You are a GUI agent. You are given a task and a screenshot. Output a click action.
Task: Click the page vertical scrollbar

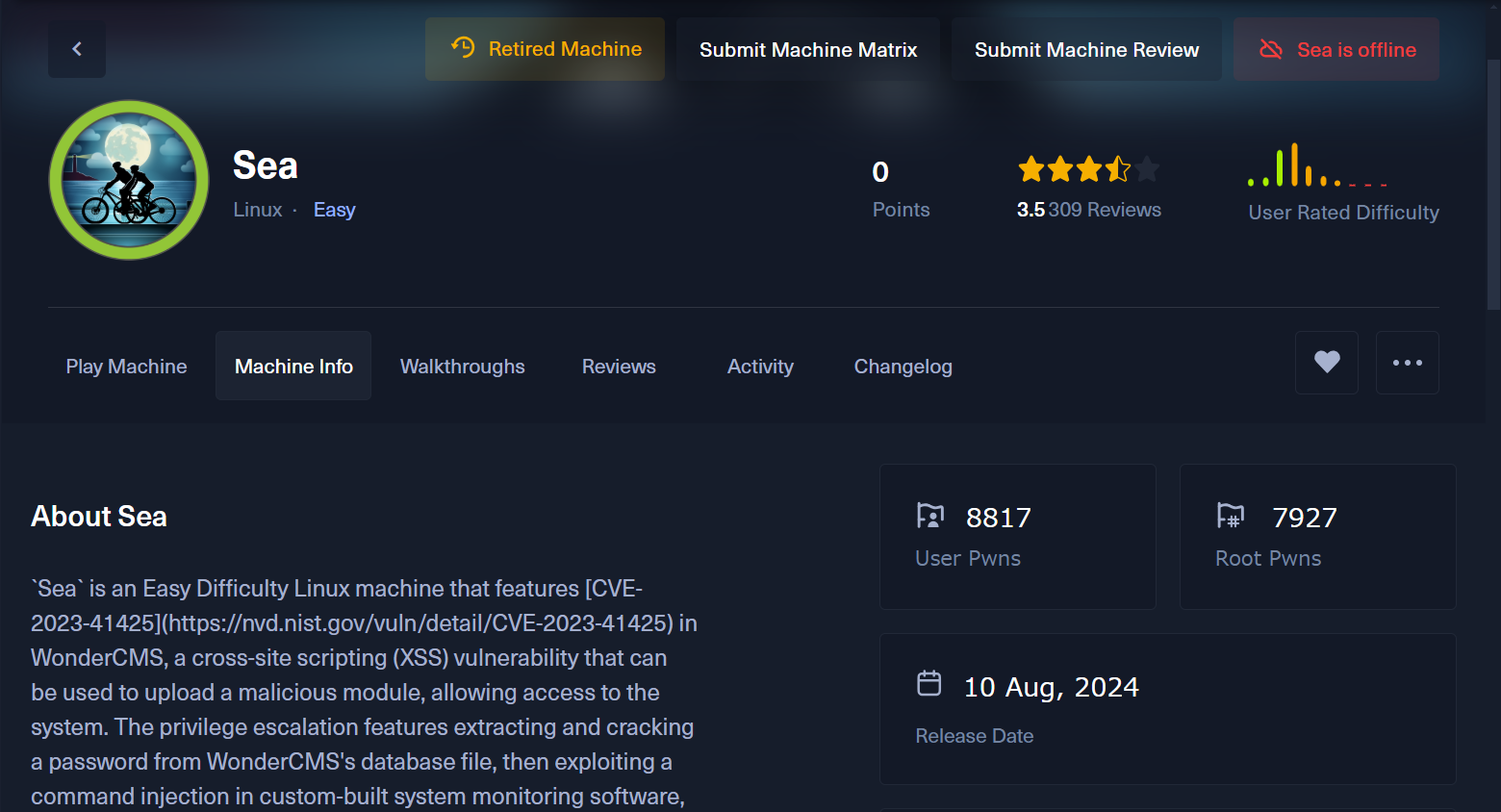pos(1493,183)
